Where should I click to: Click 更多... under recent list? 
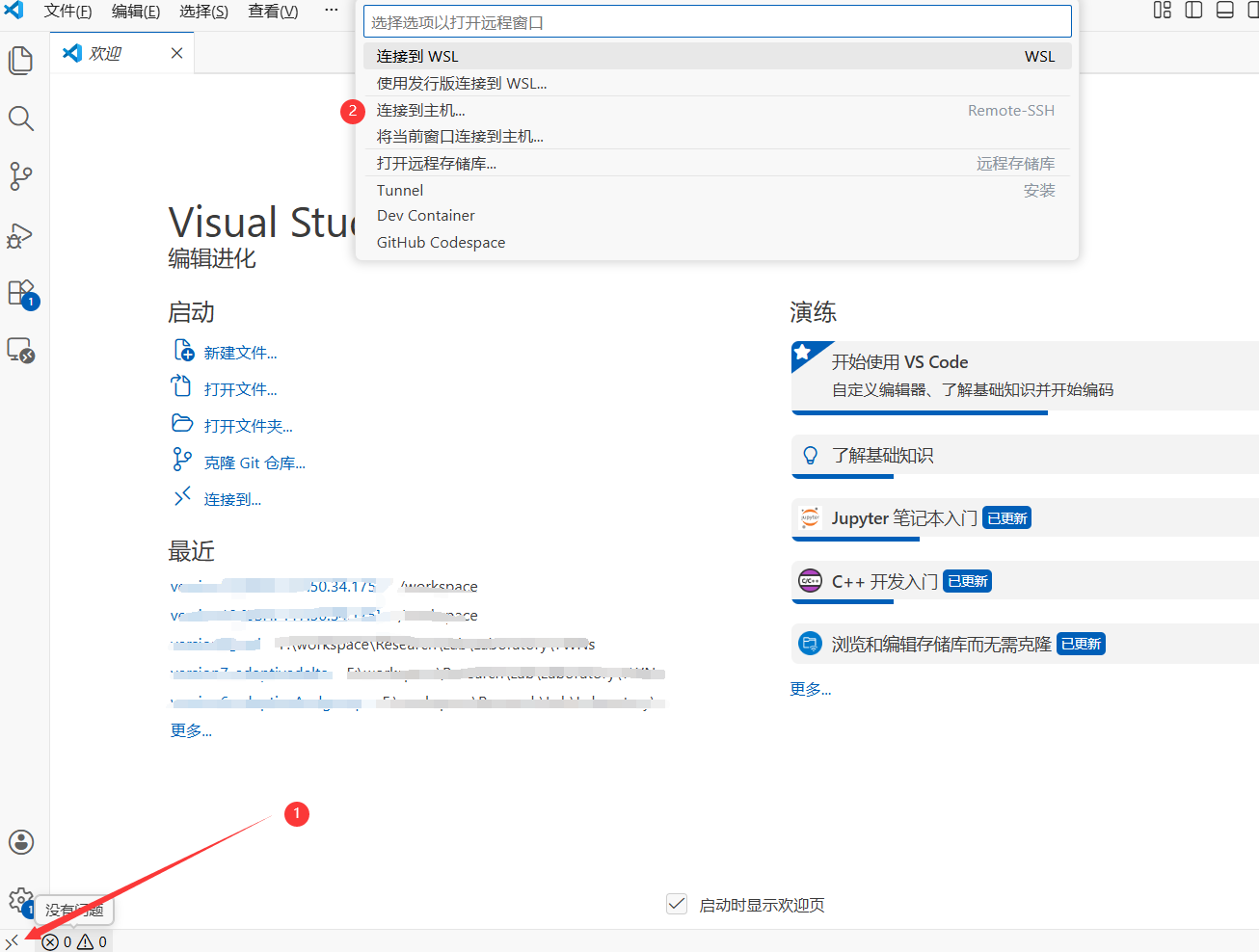(191, 730)
